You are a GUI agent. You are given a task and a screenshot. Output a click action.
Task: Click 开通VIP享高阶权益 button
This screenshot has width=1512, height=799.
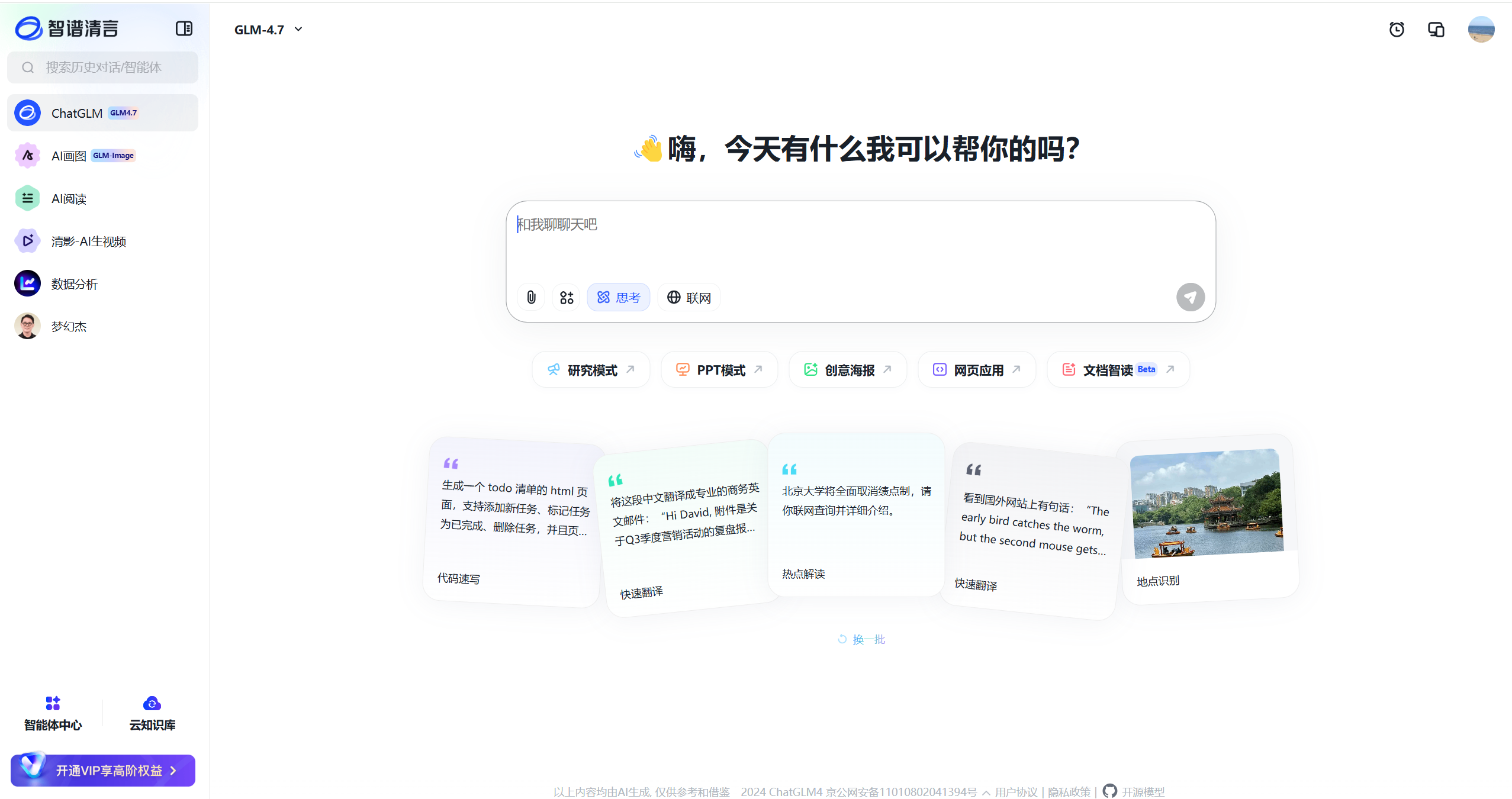(102, 770)
